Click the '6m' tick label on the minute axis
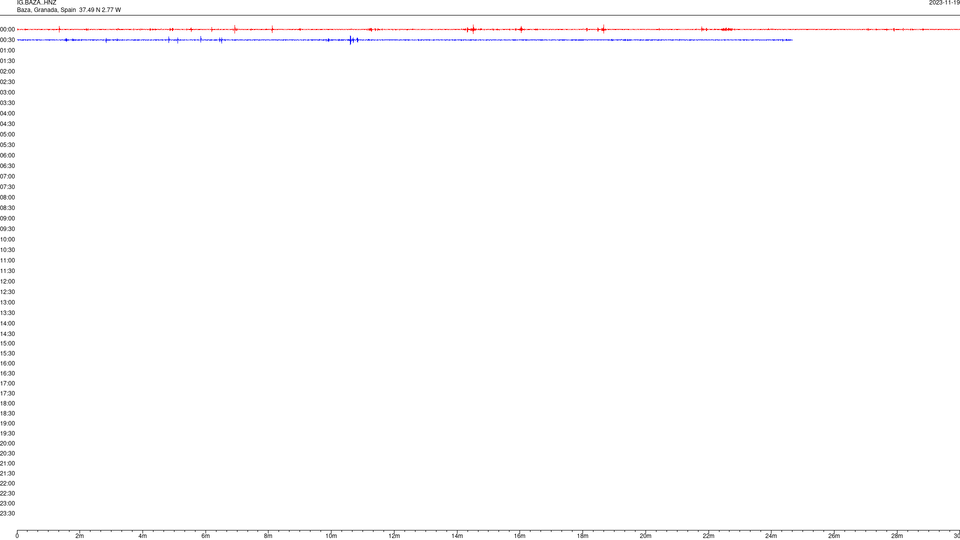The height and width of the screenshot is (540, 960). pos(206,536)
